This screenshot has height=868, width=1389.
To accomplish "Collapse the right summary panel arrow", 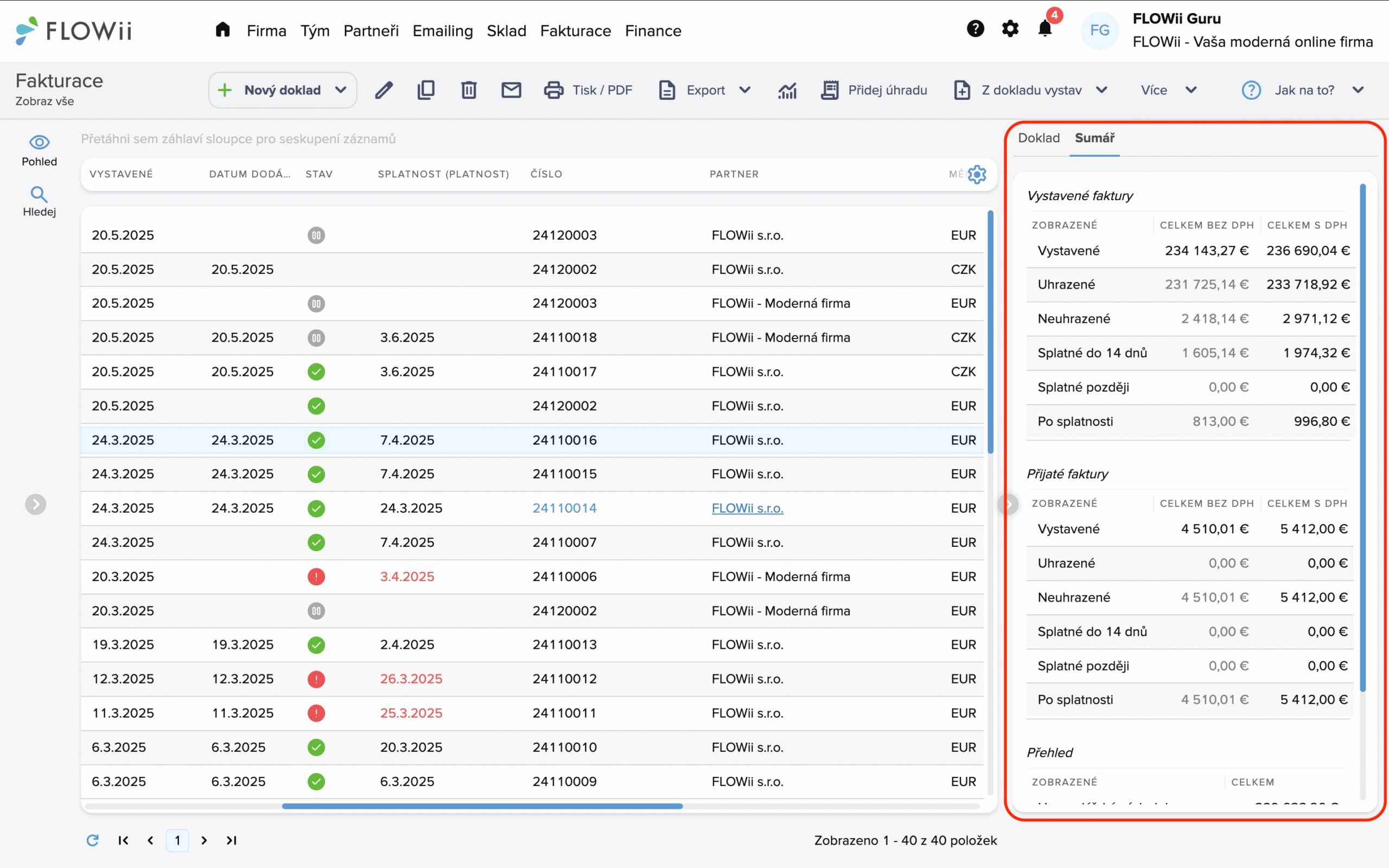I will coord(1008,505).
